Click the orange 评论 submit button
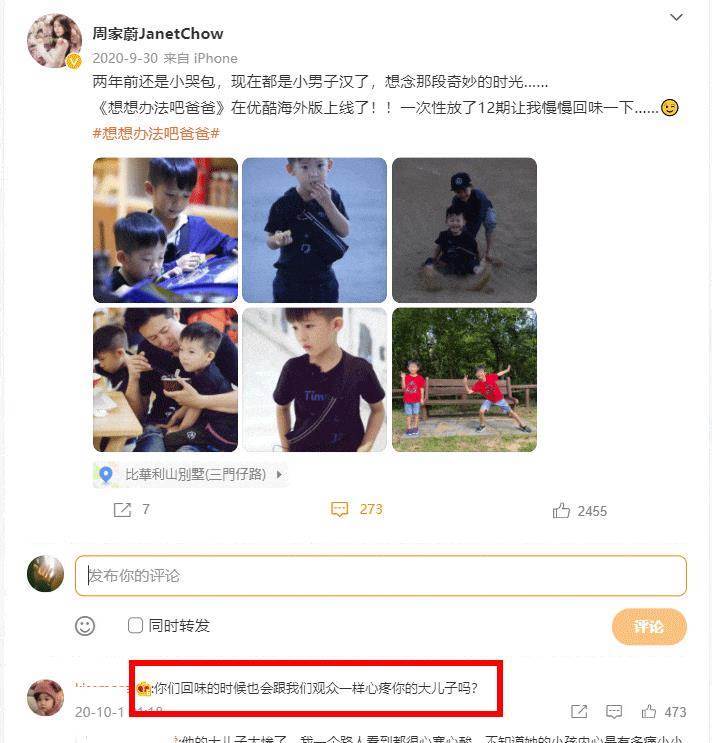Screen dimensions: 712x743 pyautogui.click(x=649, y=627)
